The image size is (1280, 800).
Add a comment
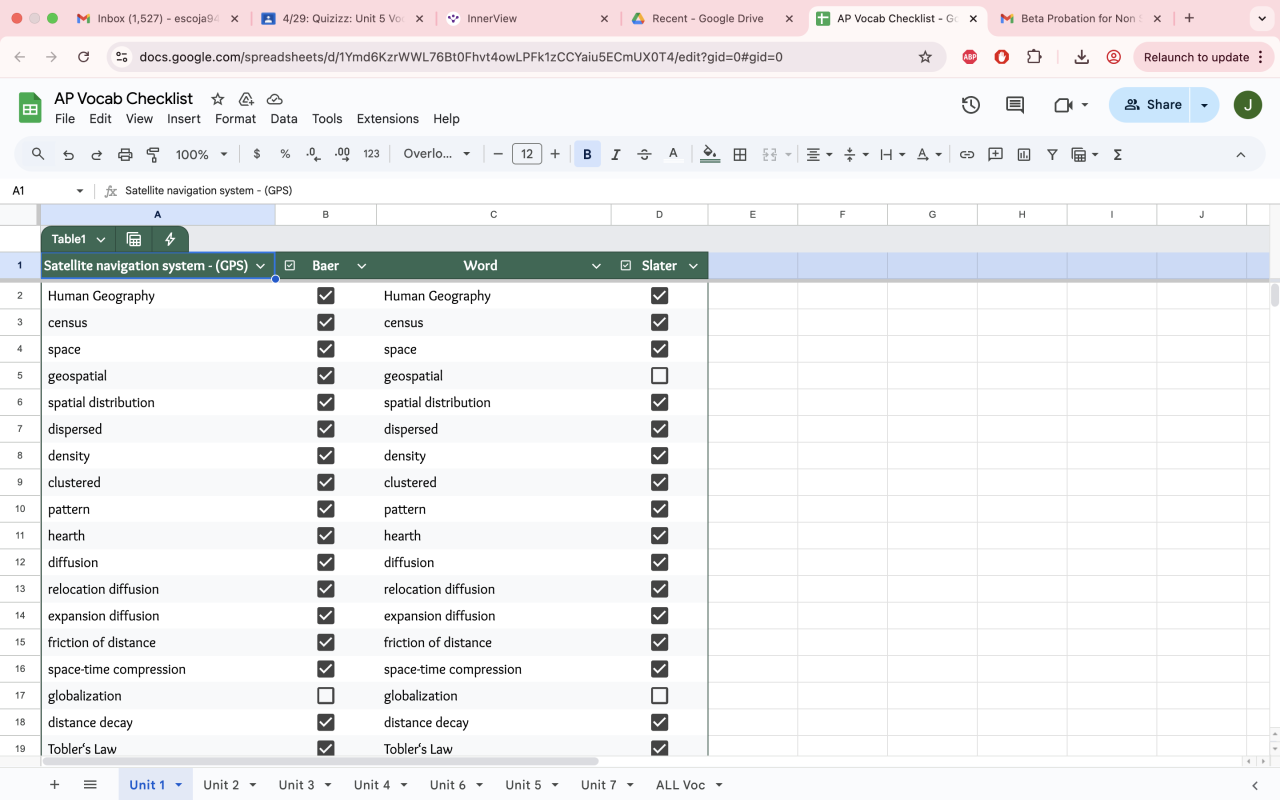coord(995,154)
